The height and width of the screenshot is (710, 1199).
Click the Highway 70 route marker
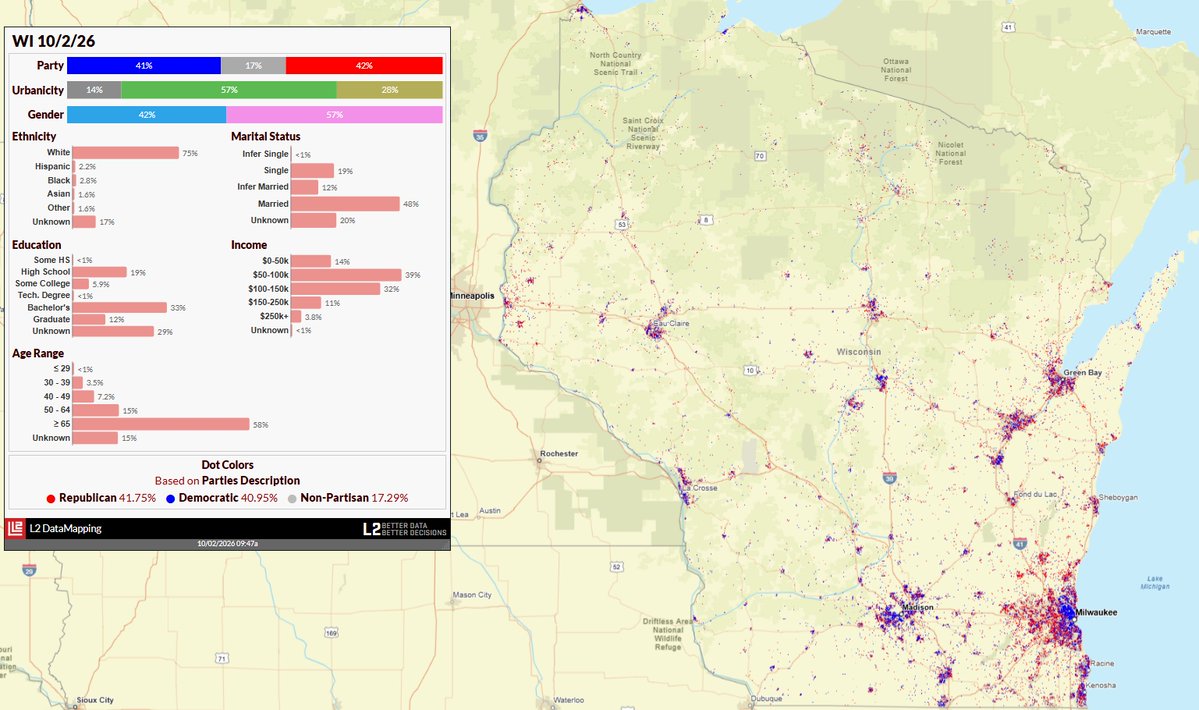pos(759,156)
